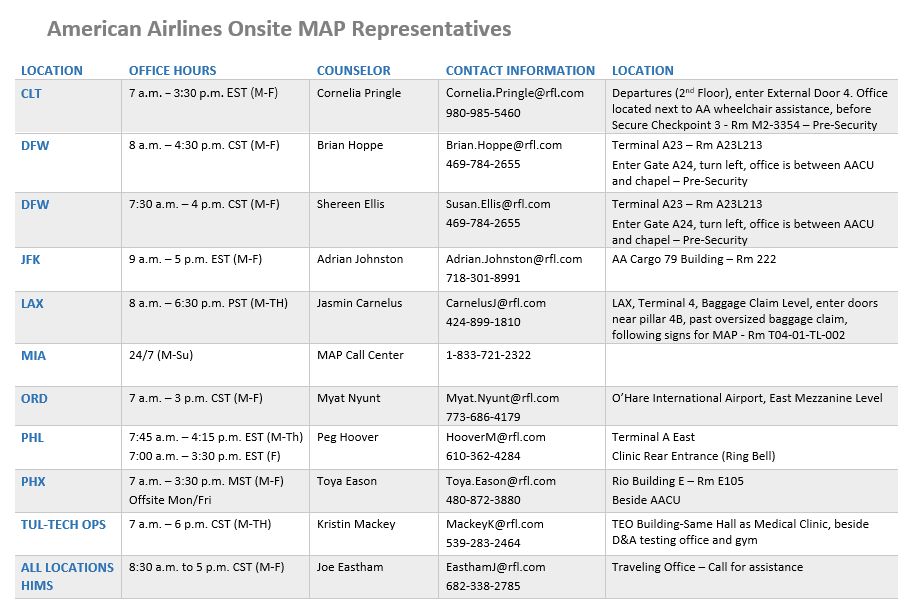Click the Cornelia.Pringle@rfl.com email address
The width and height of the screenshot is (915, 610).
click(x=514, y=93)
